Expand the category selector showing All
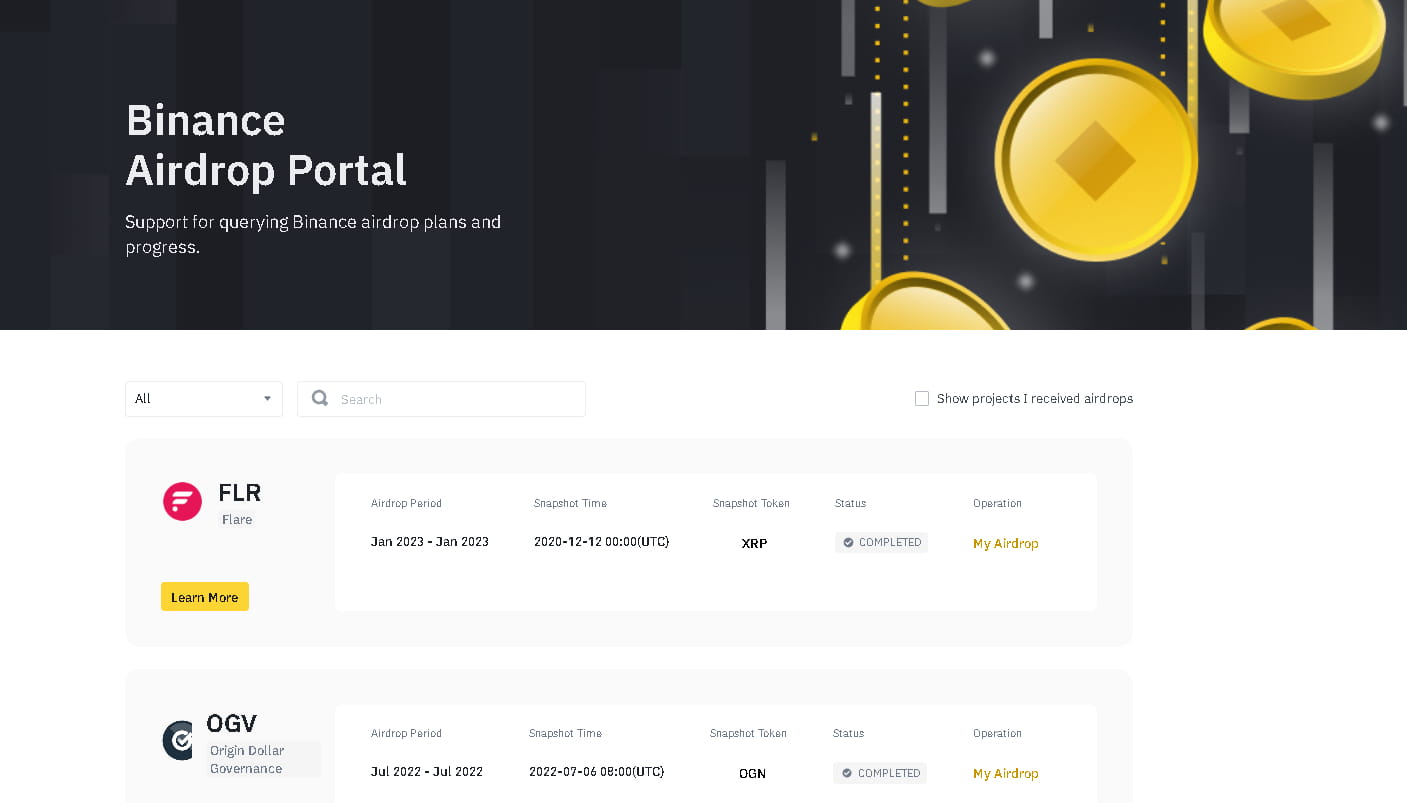 pos(204,398)
